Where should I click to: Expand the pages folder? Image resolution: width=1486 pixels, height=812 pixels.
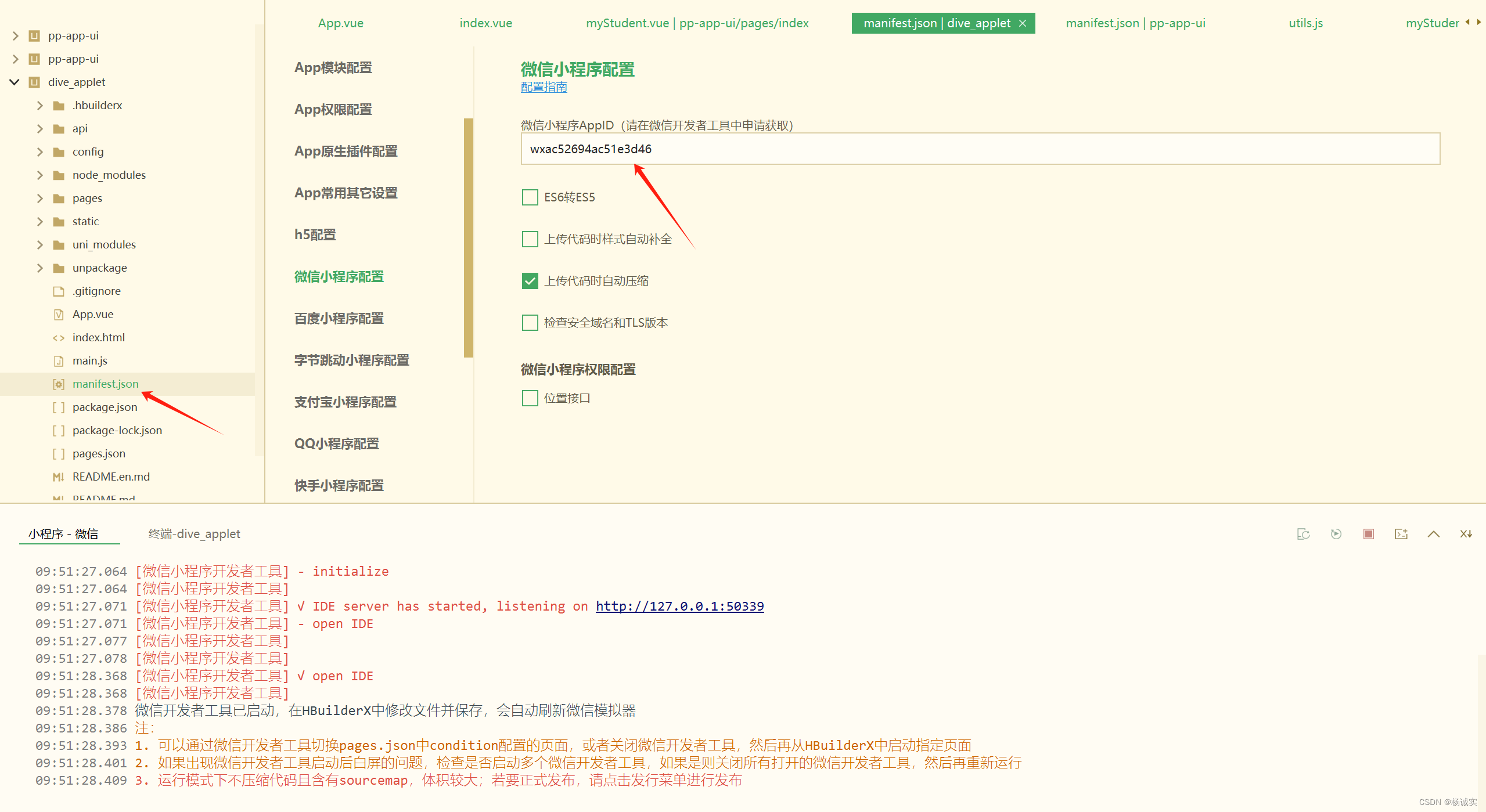39,199
